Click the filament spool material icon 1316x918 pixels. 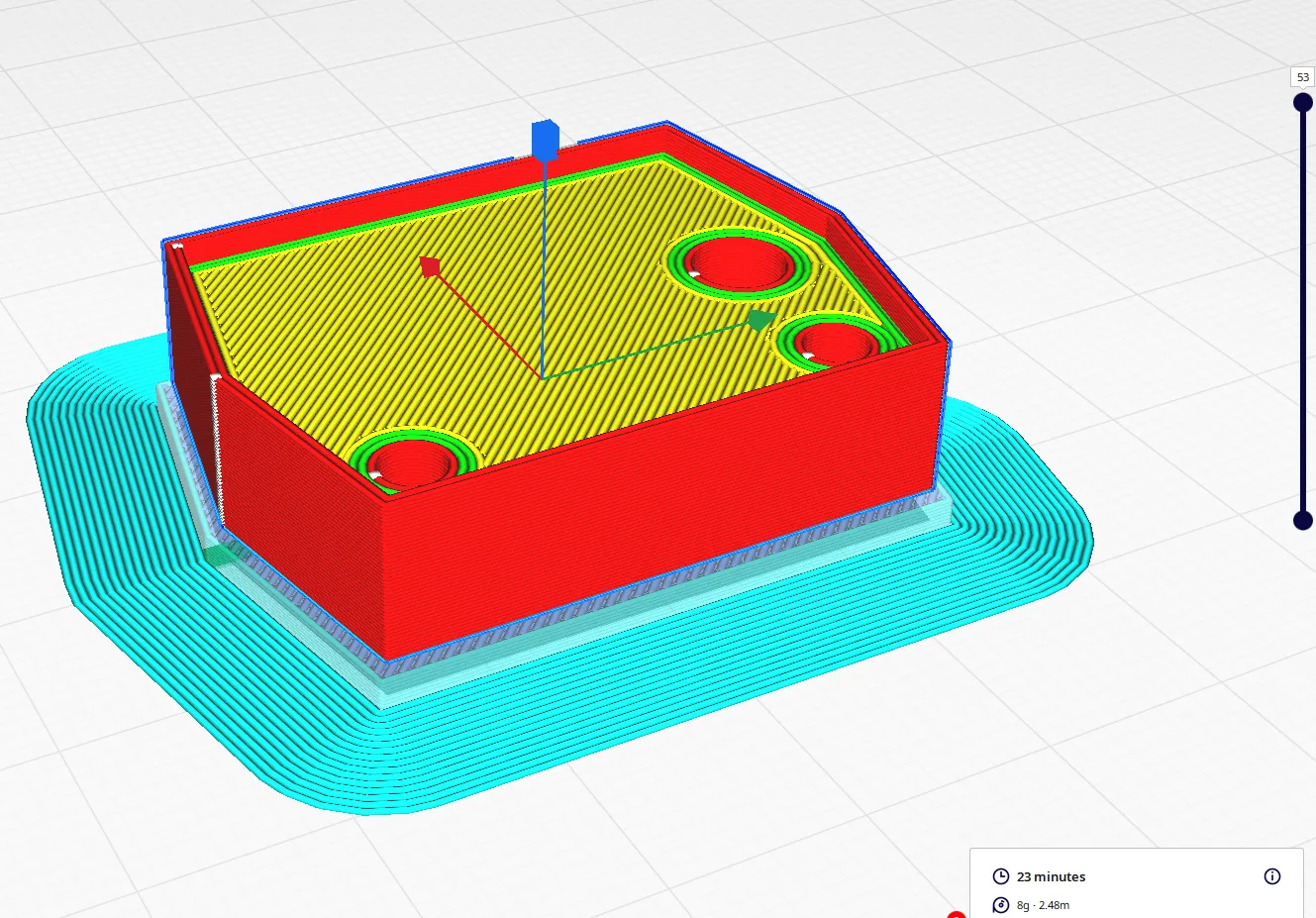(1000, 905)
